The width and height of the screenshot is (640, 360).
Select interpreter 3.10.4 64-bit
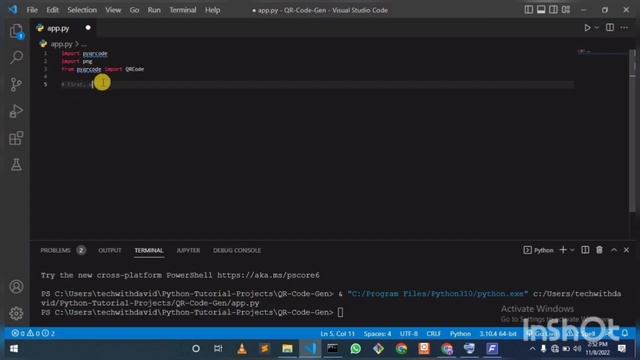coord(498,333)
